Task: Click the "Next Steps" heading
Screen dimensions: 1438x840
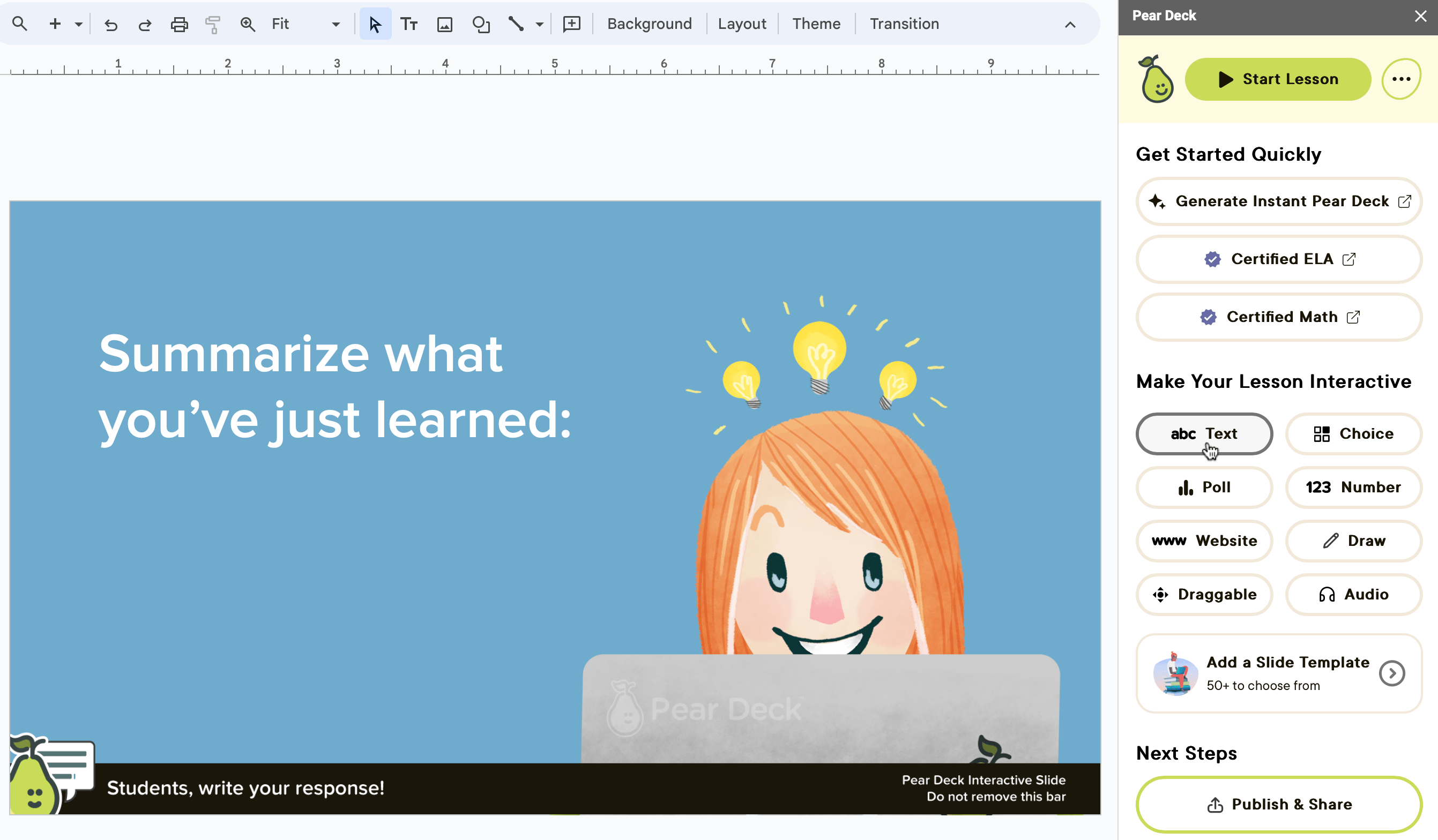Action: click(1186, 753)
